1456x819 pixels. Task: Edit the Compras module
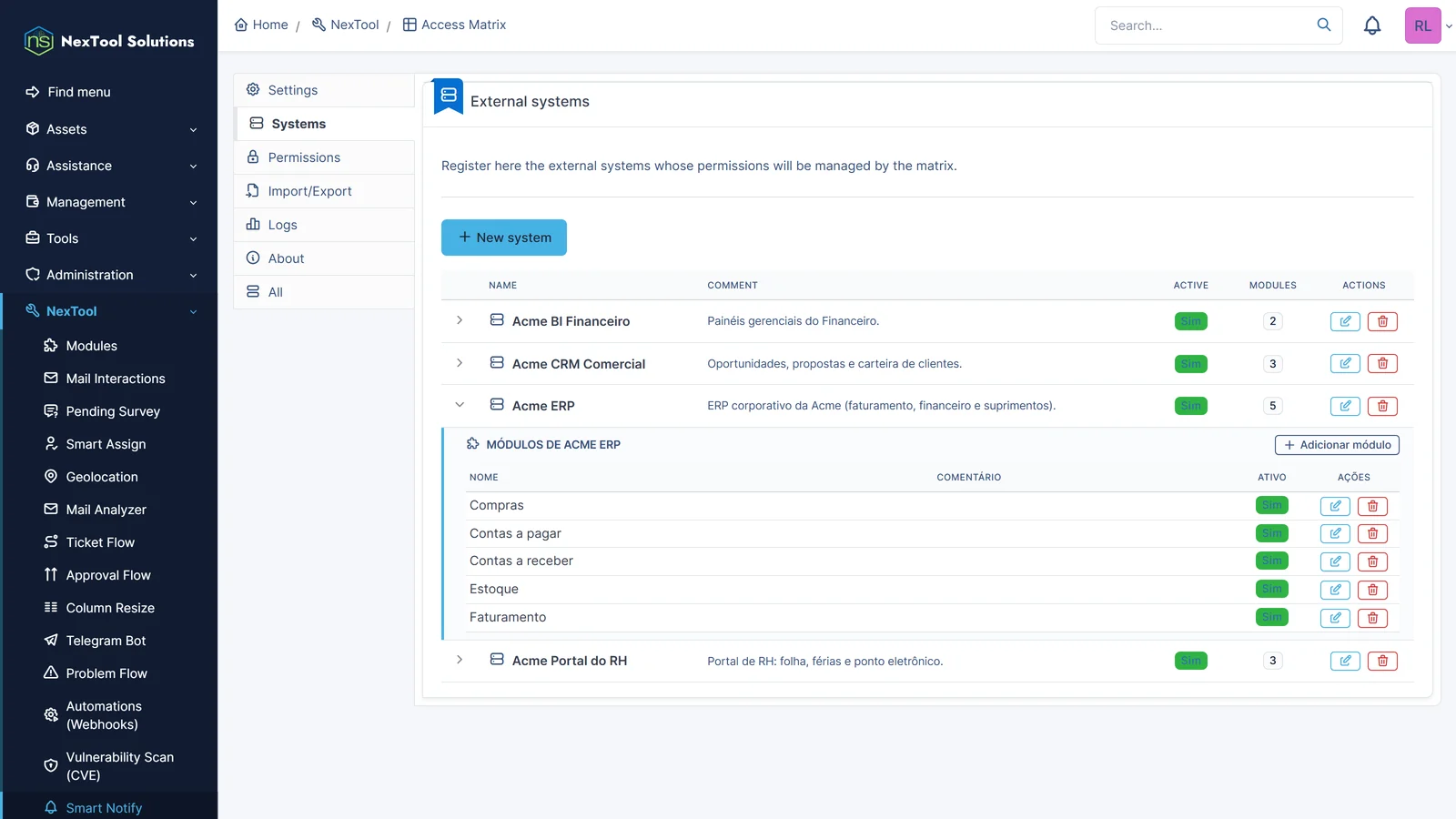coord(1335,506)
